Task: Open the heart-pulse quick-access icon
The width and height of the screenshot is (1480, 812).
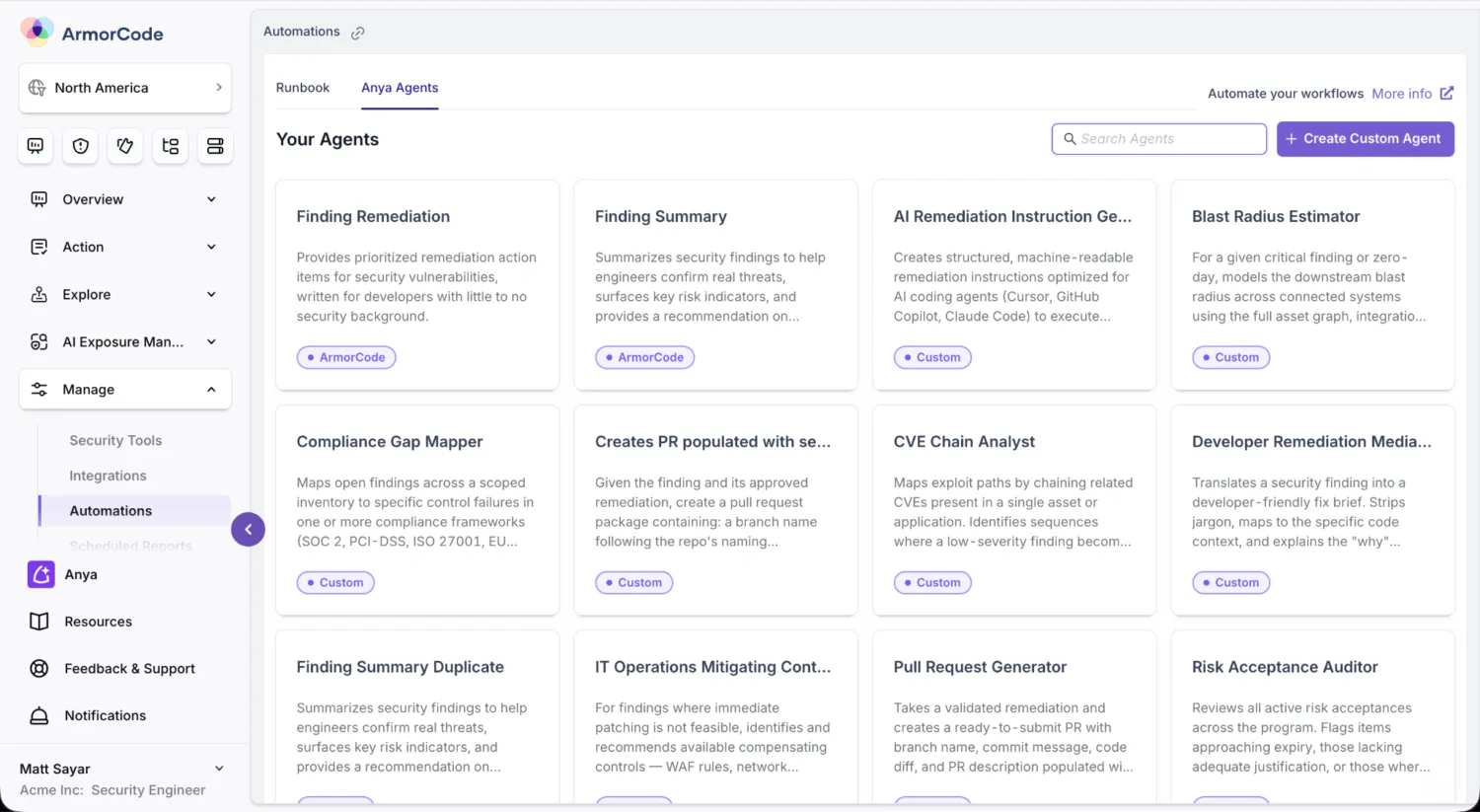Action: point(125,146)
